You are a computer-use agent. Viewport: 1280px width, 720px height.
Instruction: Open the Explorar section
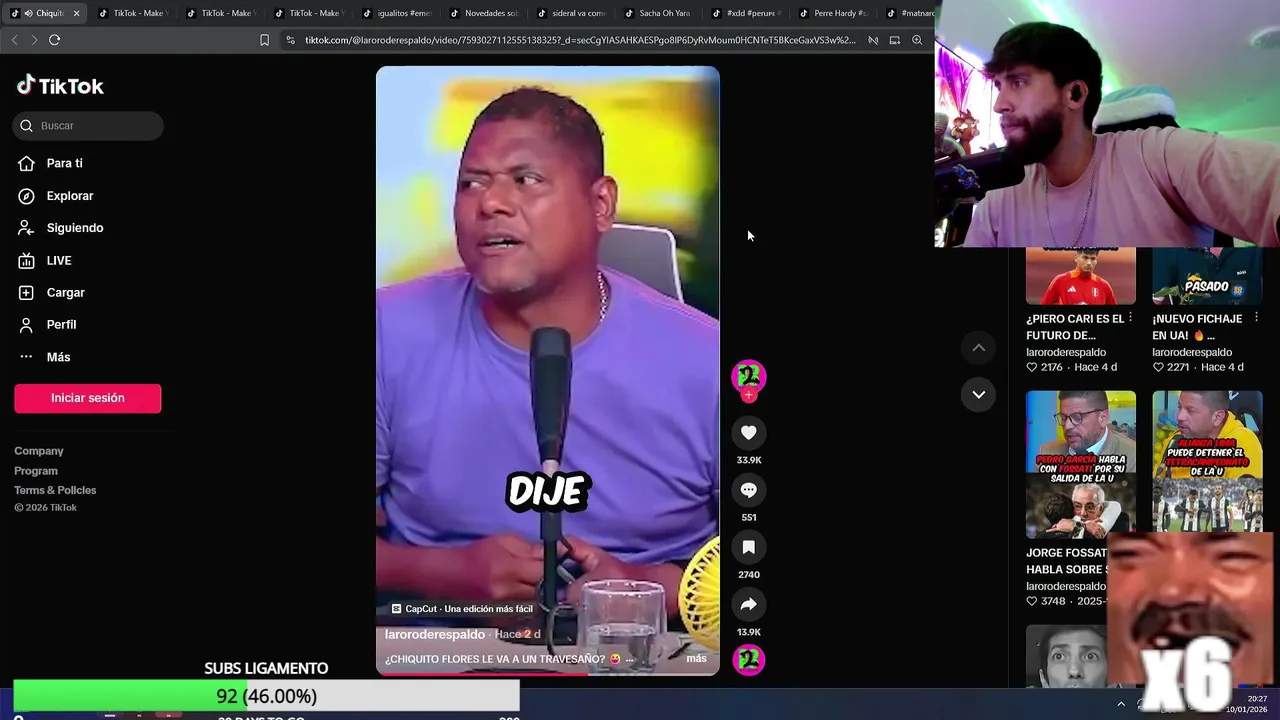pyautogui.click(x=69, y=196)
